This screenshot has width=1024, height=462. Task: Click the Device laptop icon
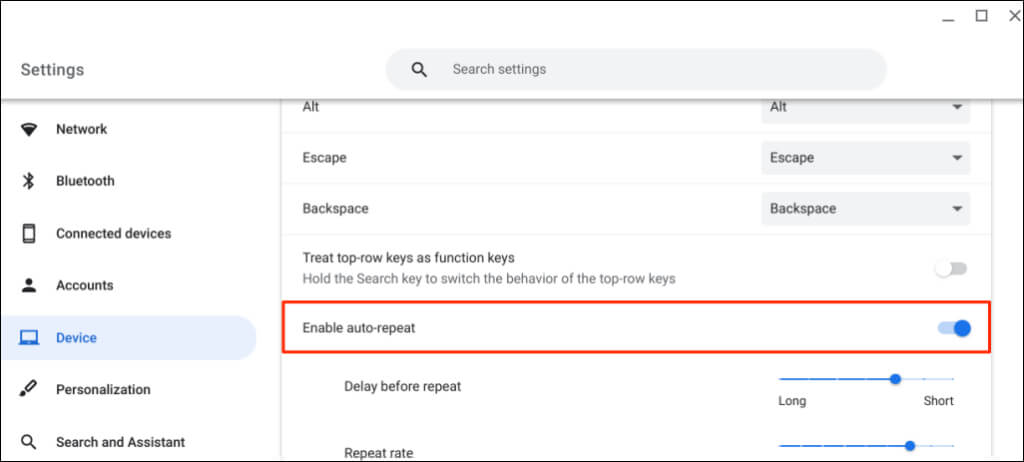29,338
